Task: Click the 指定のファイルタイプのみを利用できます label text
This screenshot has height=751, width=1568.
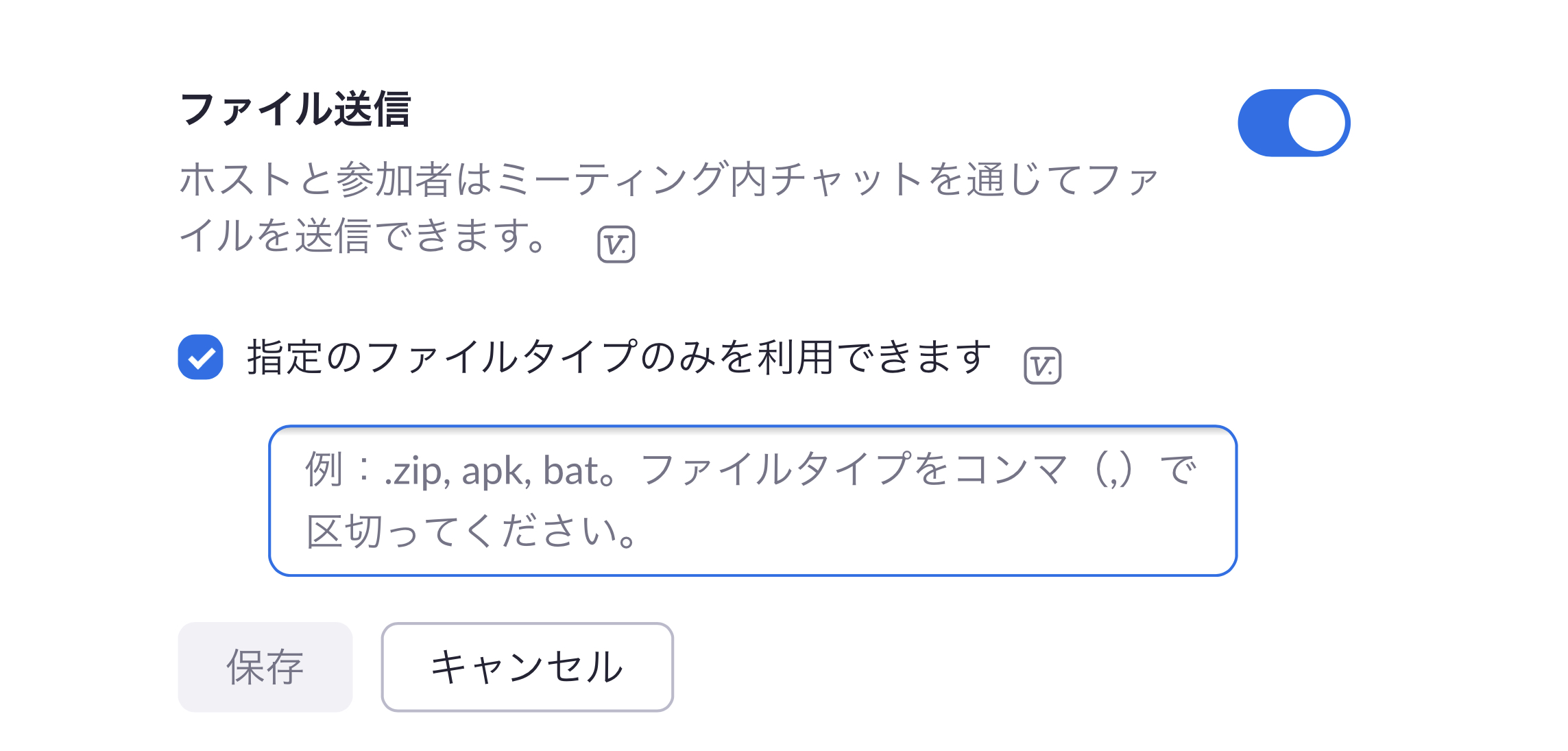Action: 618,357
